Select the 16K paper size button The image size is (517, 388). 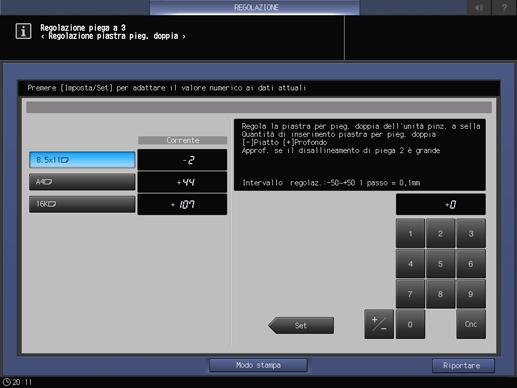82,204
